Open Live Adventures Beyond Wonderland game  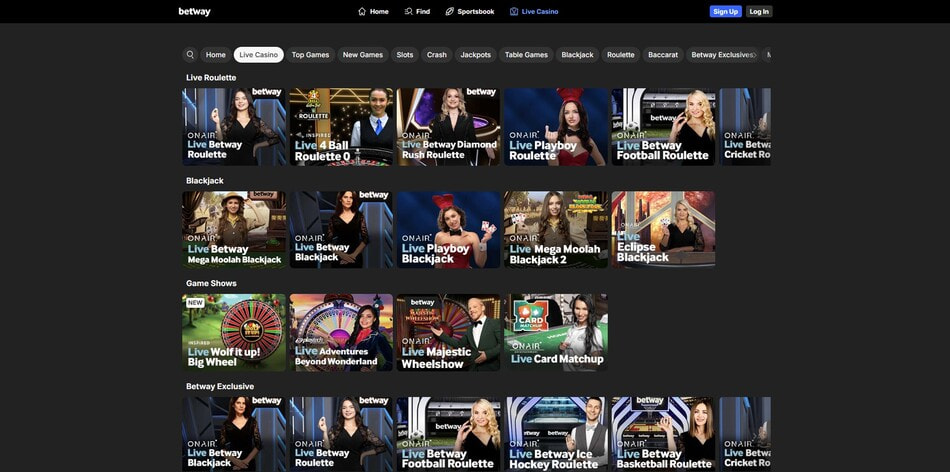point(341,333)
